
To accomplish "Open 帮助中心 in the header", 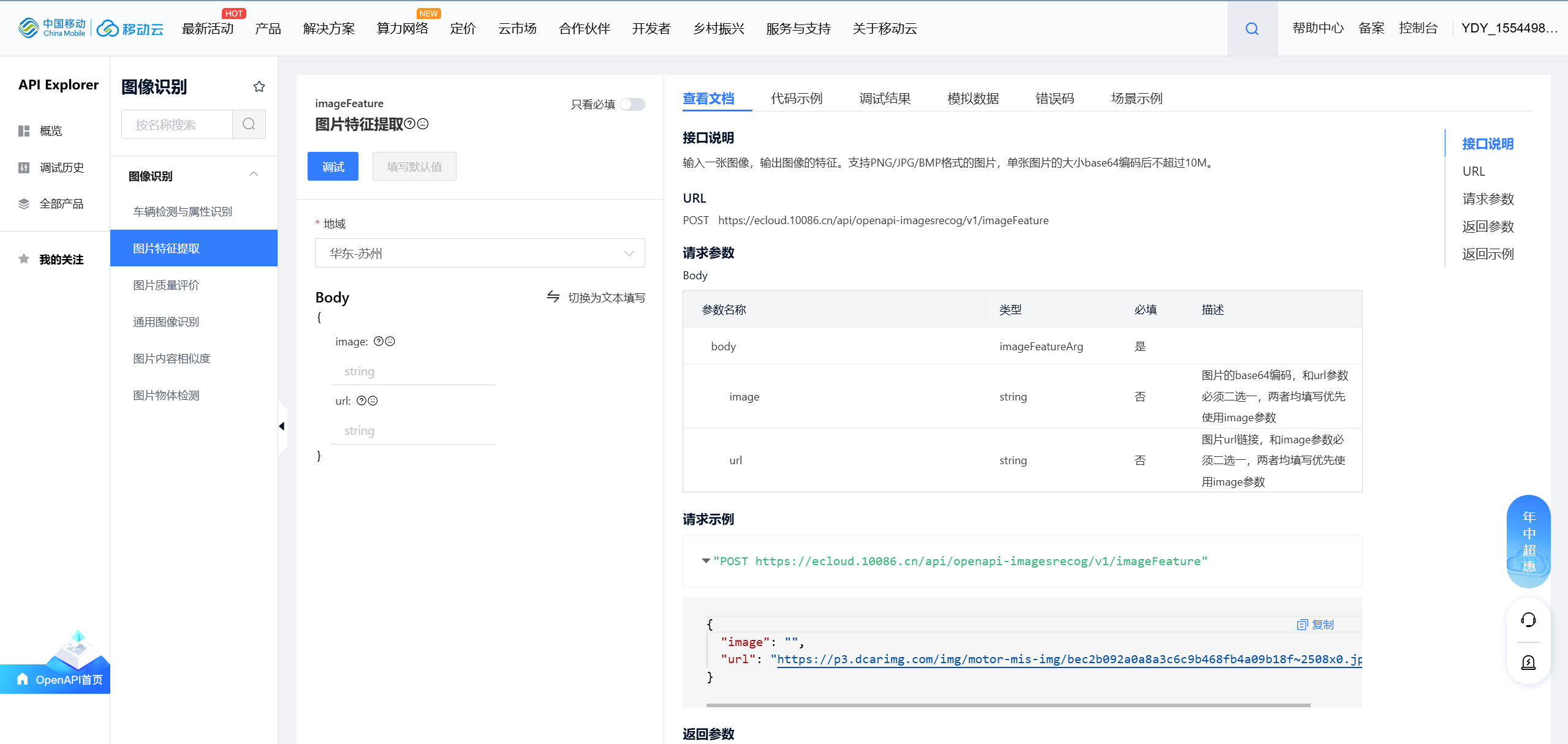I will (x=1318, y=28).
